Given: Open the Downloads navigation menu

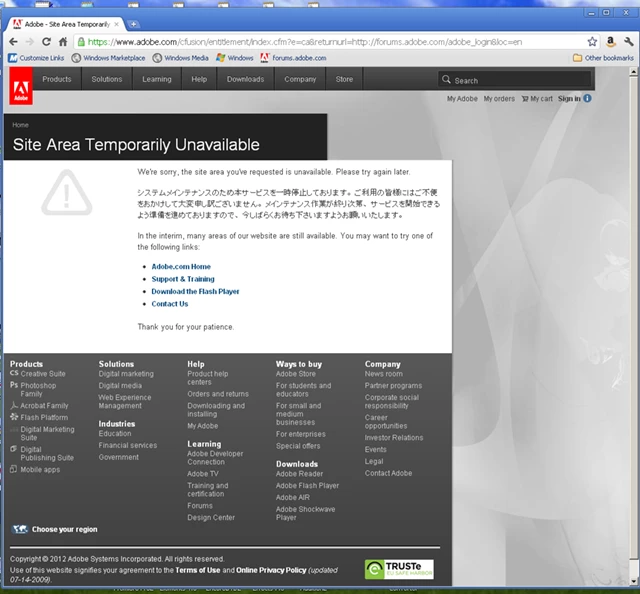Looking at the screenshot, I should [x=246, y=79].
